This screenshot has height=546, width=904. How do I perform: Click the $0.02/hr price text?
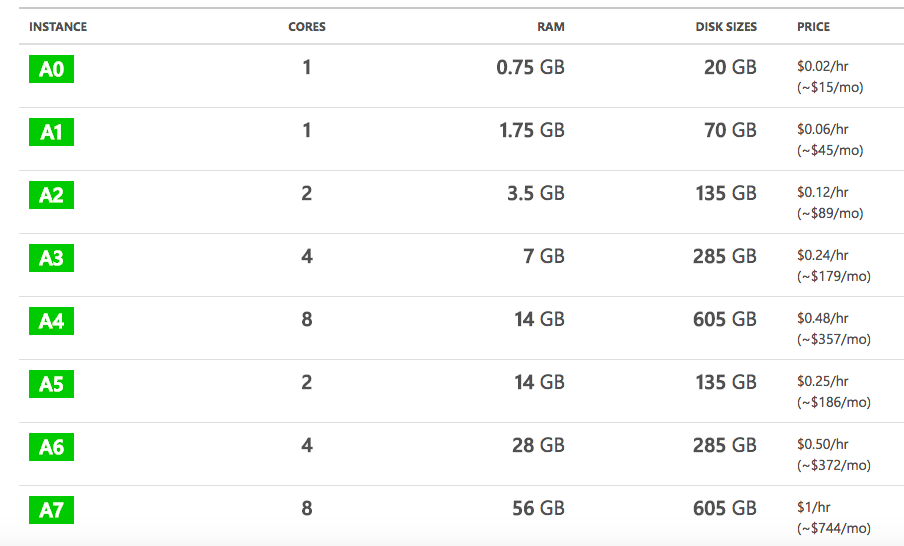click(822, 66)
